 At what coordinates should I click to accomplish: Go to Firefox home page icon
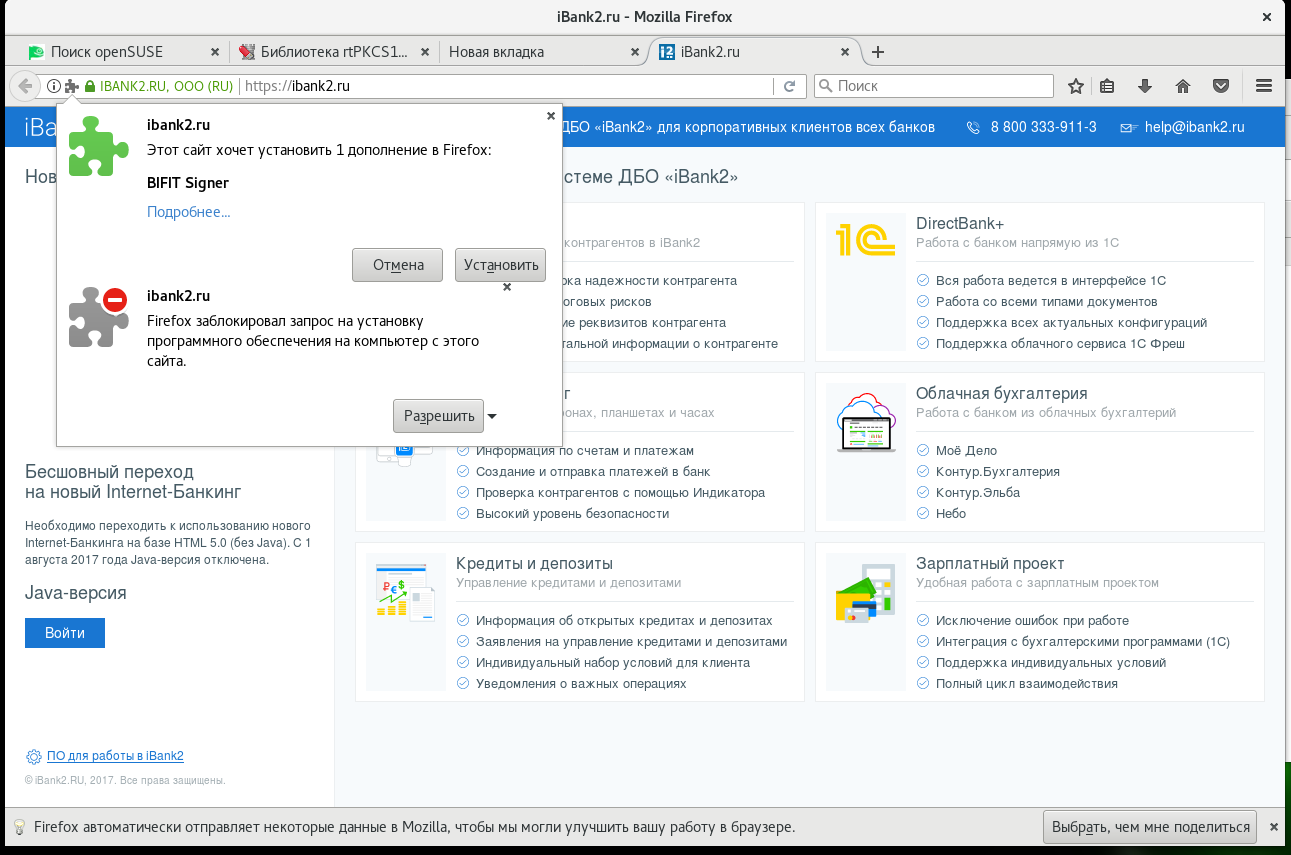1183,86
